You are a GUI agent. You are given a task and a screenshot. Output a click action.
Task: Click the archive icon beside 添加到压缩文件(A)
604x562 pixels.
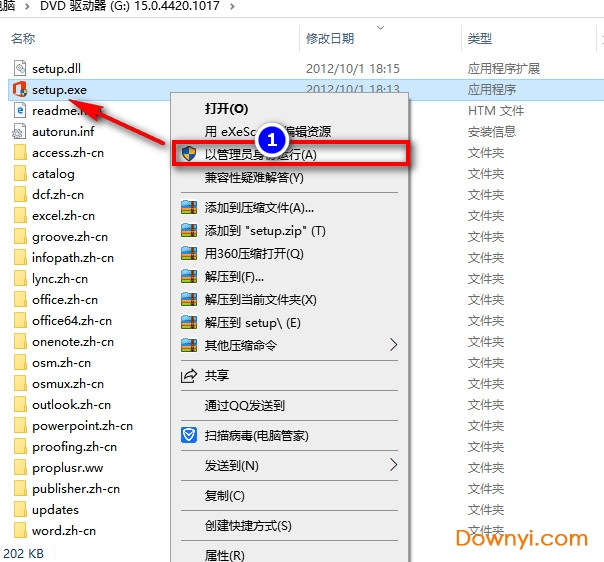coord(187,208)
